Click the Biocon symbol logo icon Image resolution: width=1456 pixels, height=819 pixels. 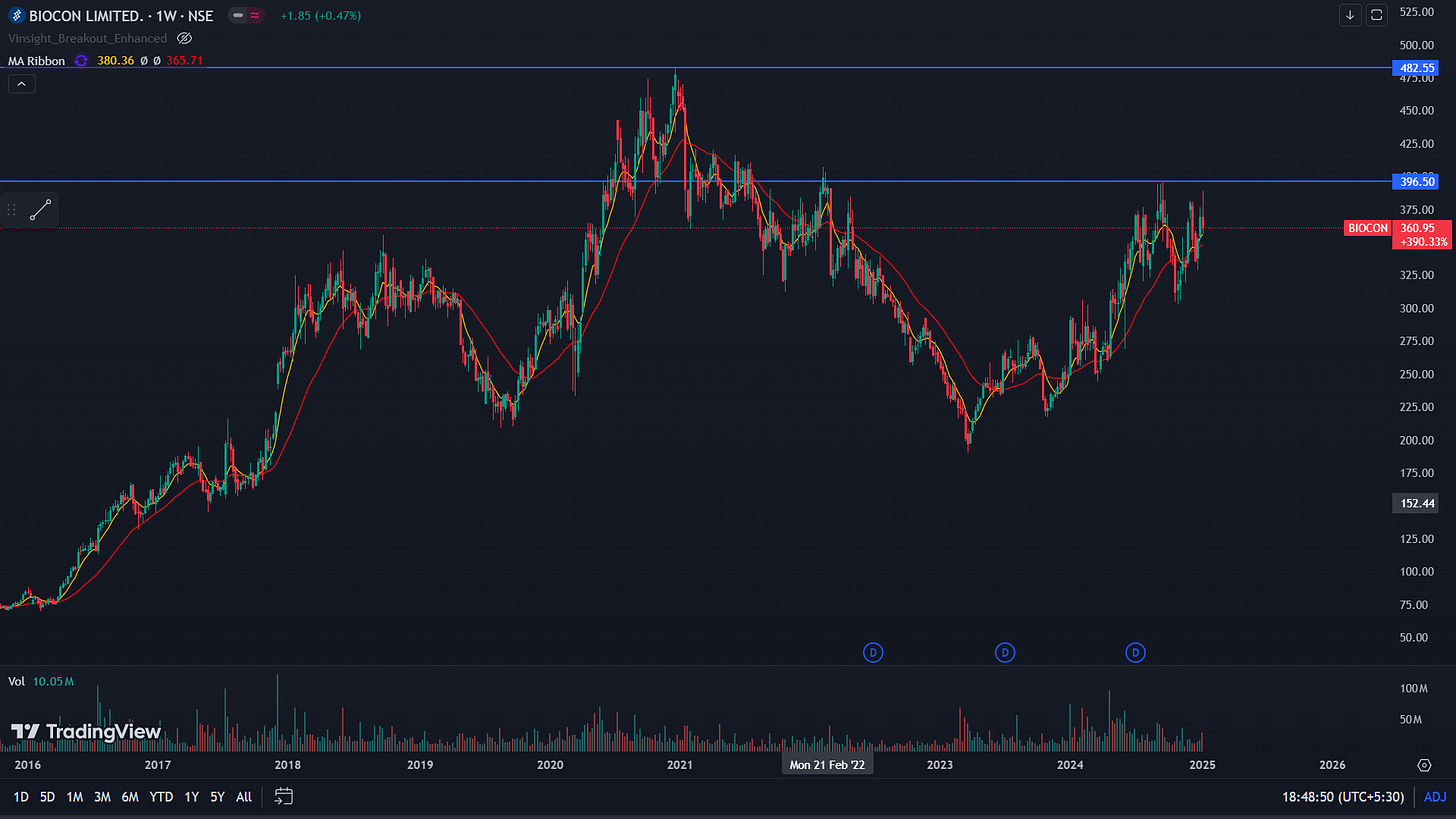click(x=17, y=16)
